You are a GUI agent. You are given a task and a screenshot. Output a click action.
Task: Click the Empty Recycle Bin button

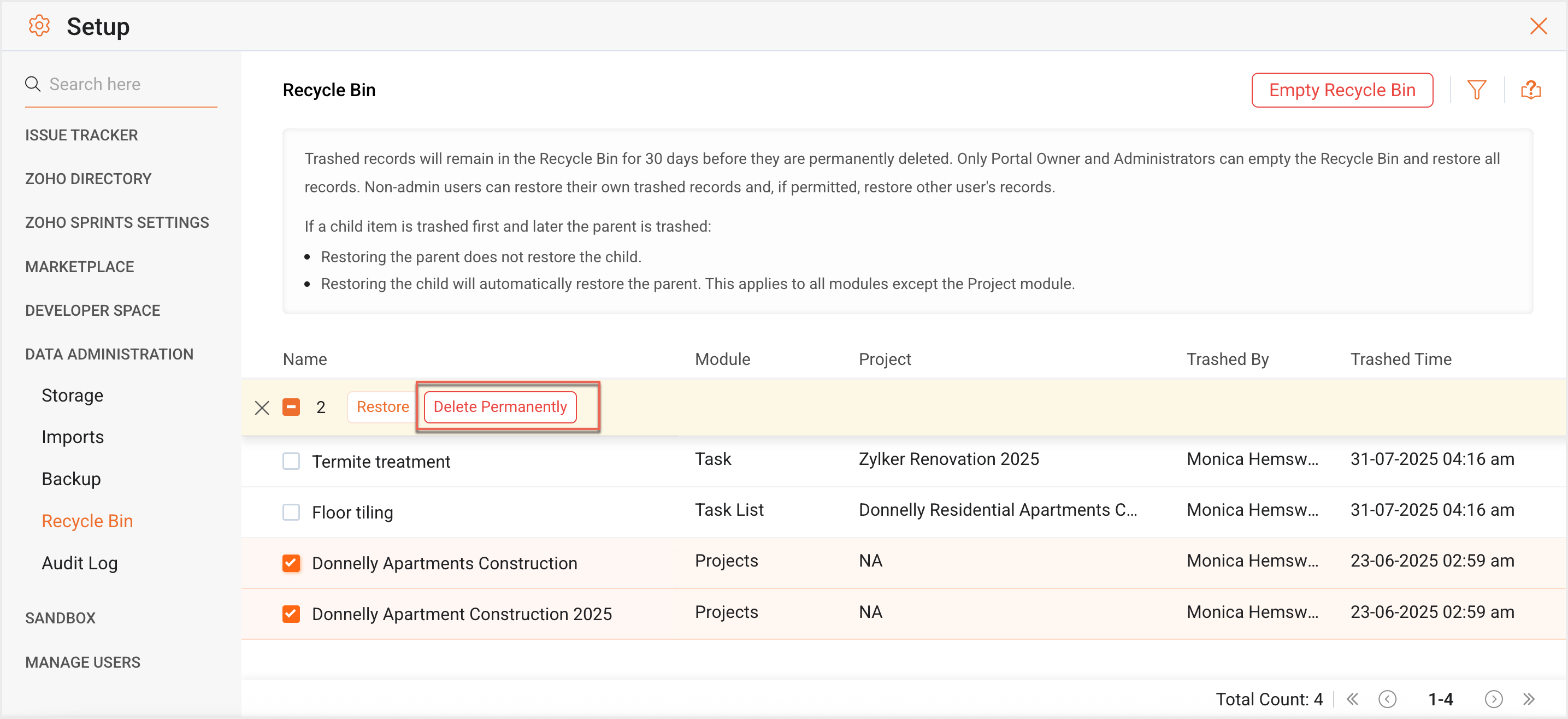pyautogui.click(x=1342, y=90)
